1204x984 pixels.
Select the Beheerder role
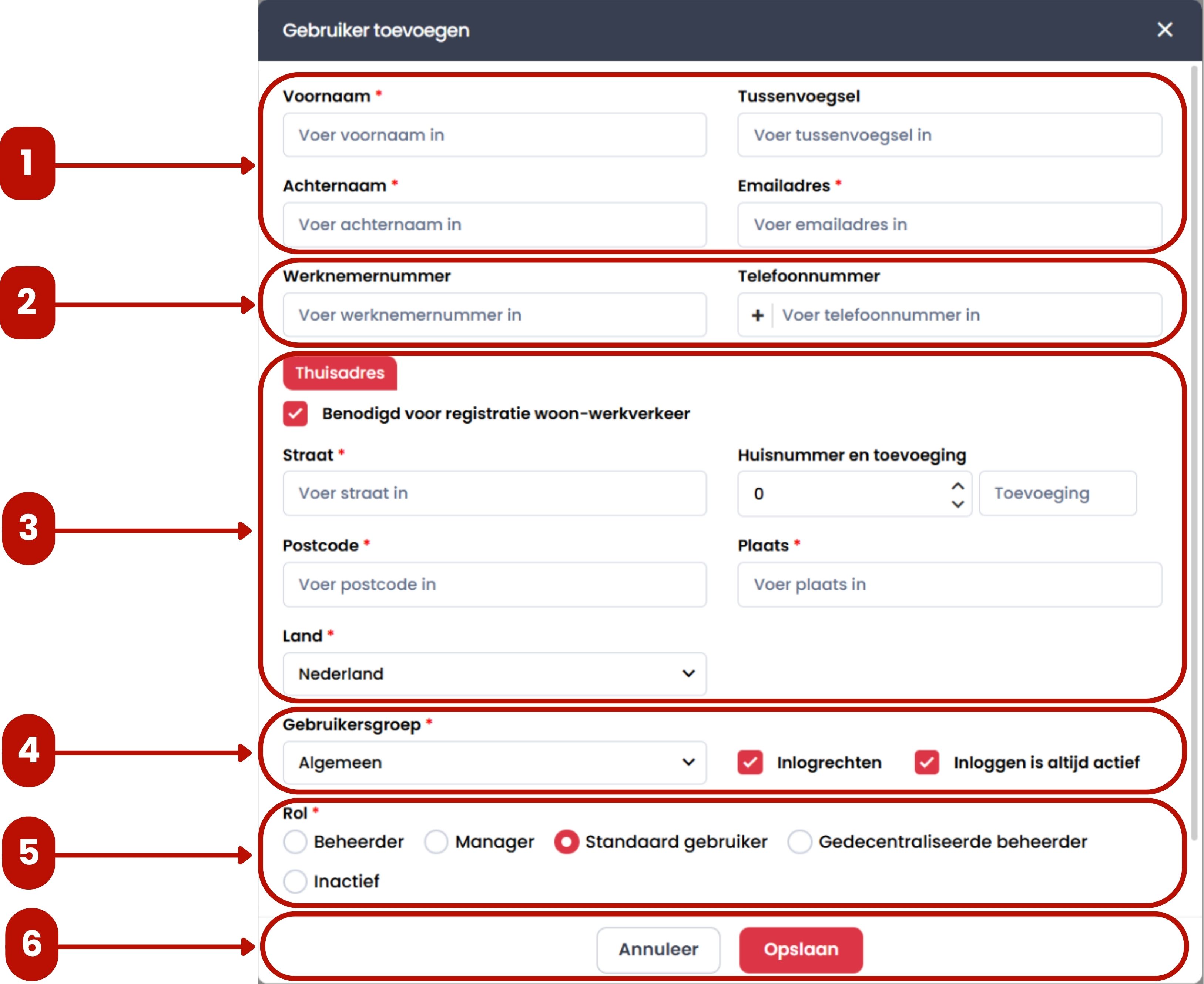(x=295, y=842)
